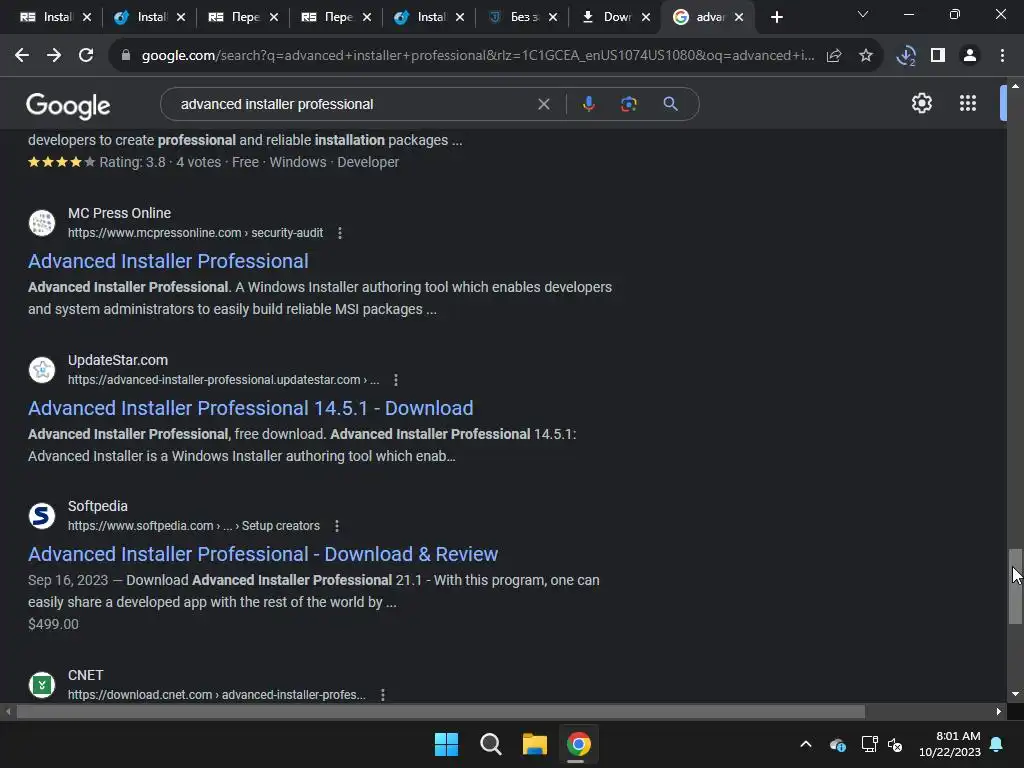Bookmark this page with star icon

pyautogui.click(x=866, y=56)
